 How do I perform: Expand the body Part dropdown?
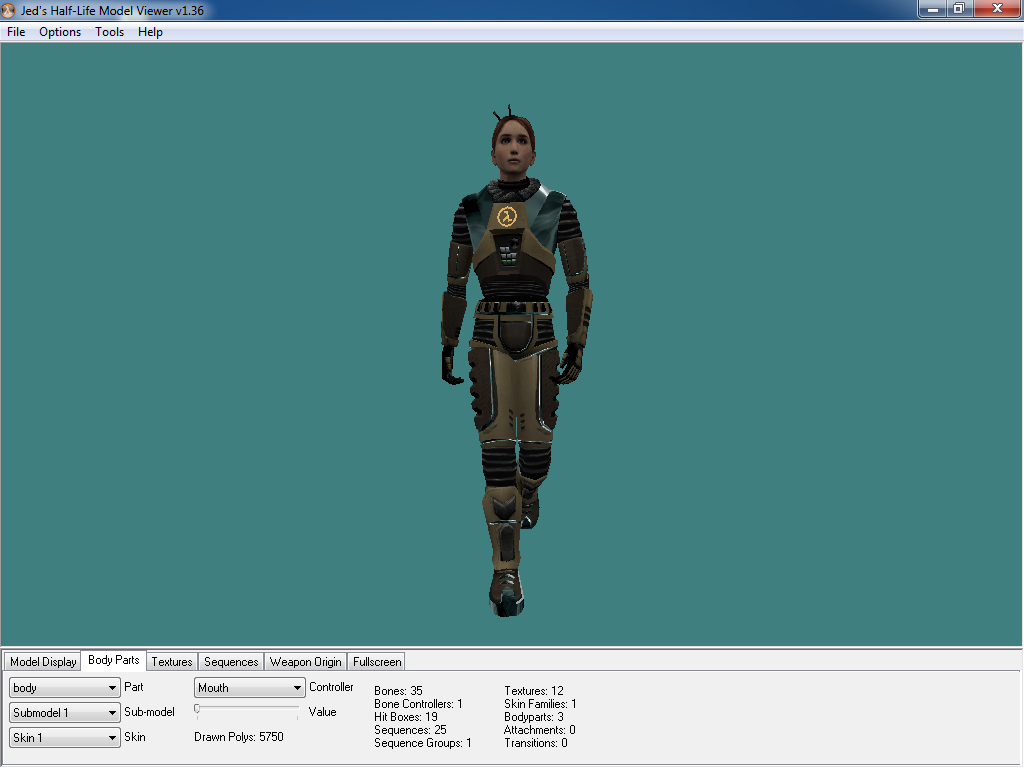65,688
